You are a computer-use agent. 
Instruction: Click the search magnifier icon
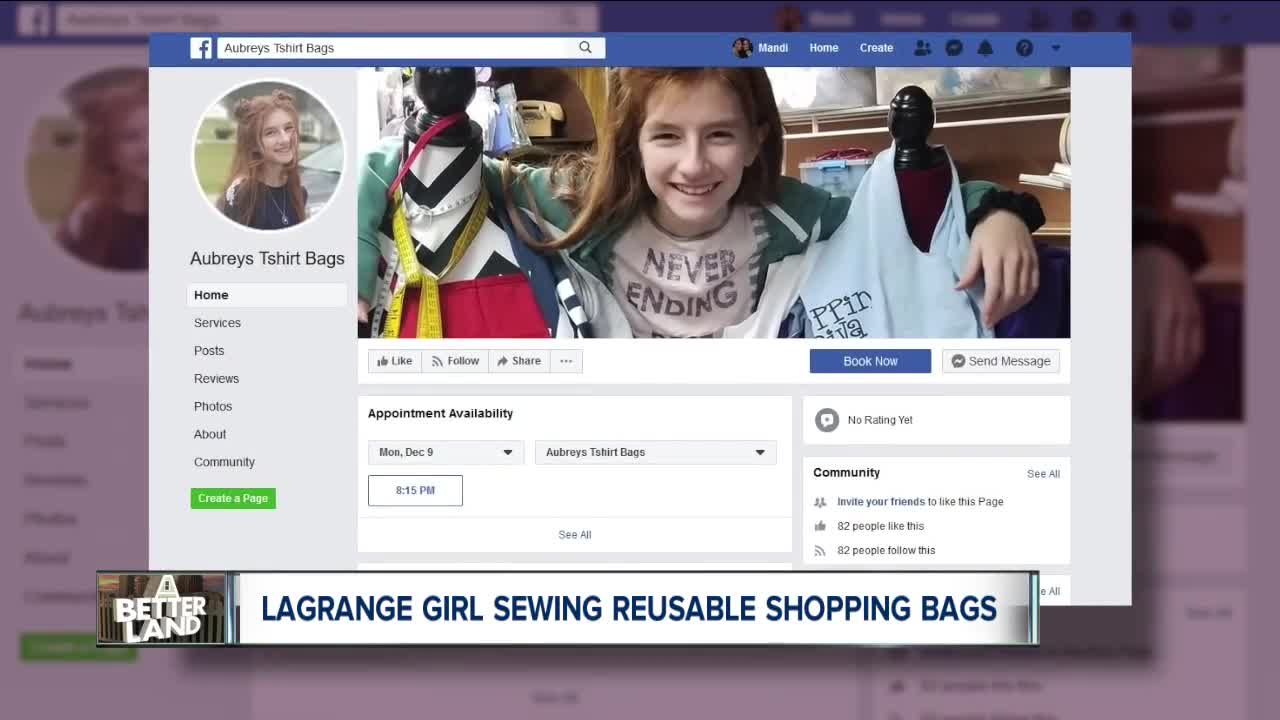tap(585, 47)
